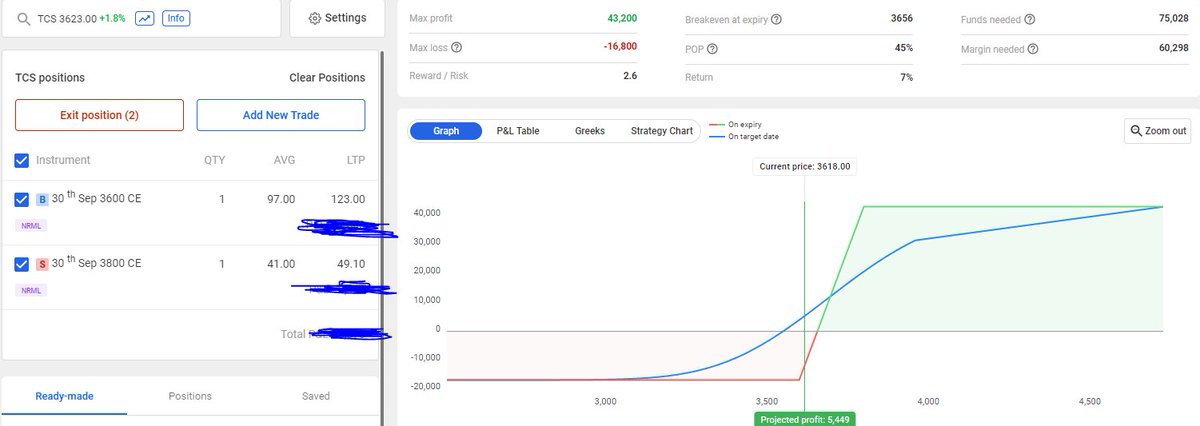Click NRML tag under 3800 CE
This screenshot has width=1200, height=426.
tap(31, 290)
